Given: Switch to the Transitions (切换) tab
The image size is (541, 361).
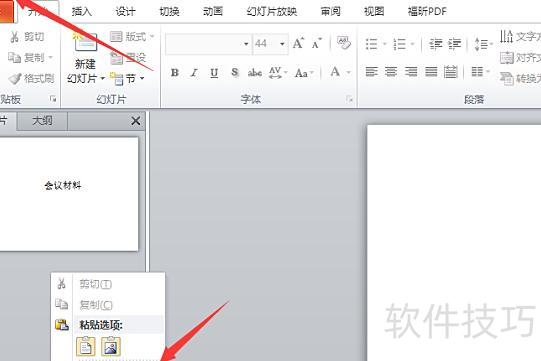Looking at the screenshot, I should coord(169,11).
